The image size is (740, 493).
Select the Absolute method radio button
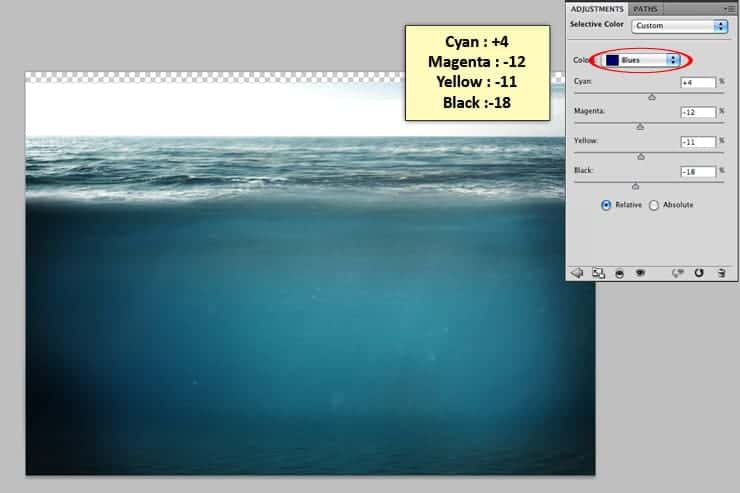(654, 205)
